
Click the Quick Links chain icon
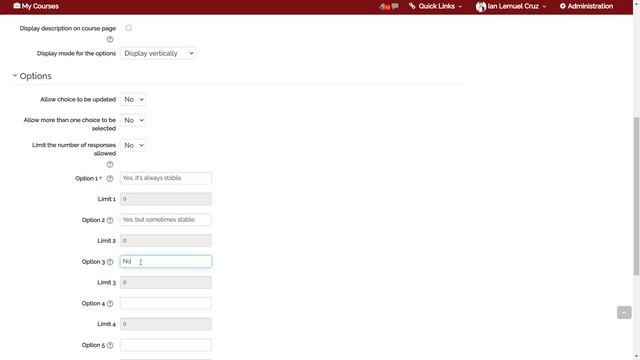pos(412,6)
